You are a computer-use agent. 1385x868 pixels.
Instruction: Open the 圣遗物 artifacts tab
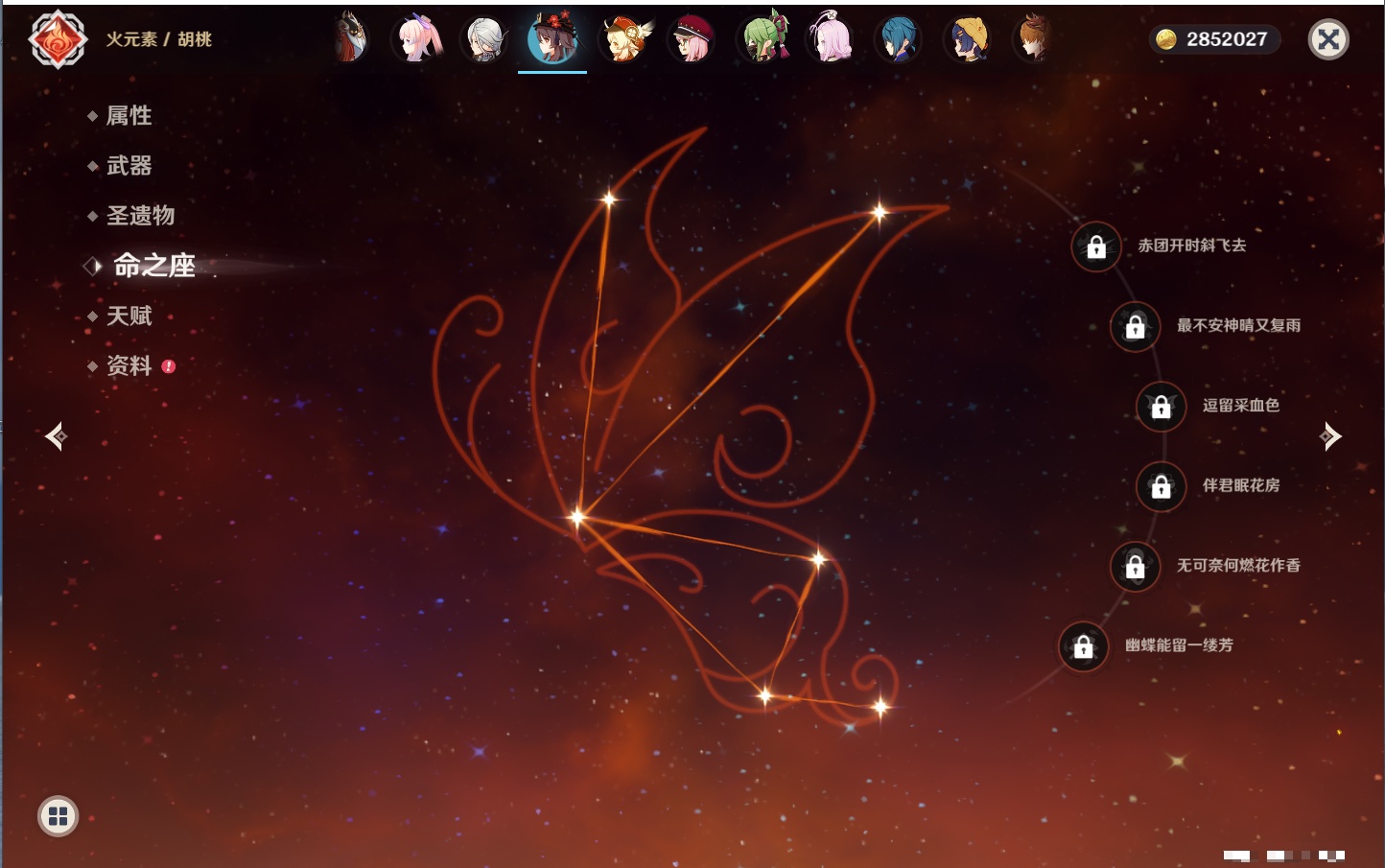pos(140,216)
